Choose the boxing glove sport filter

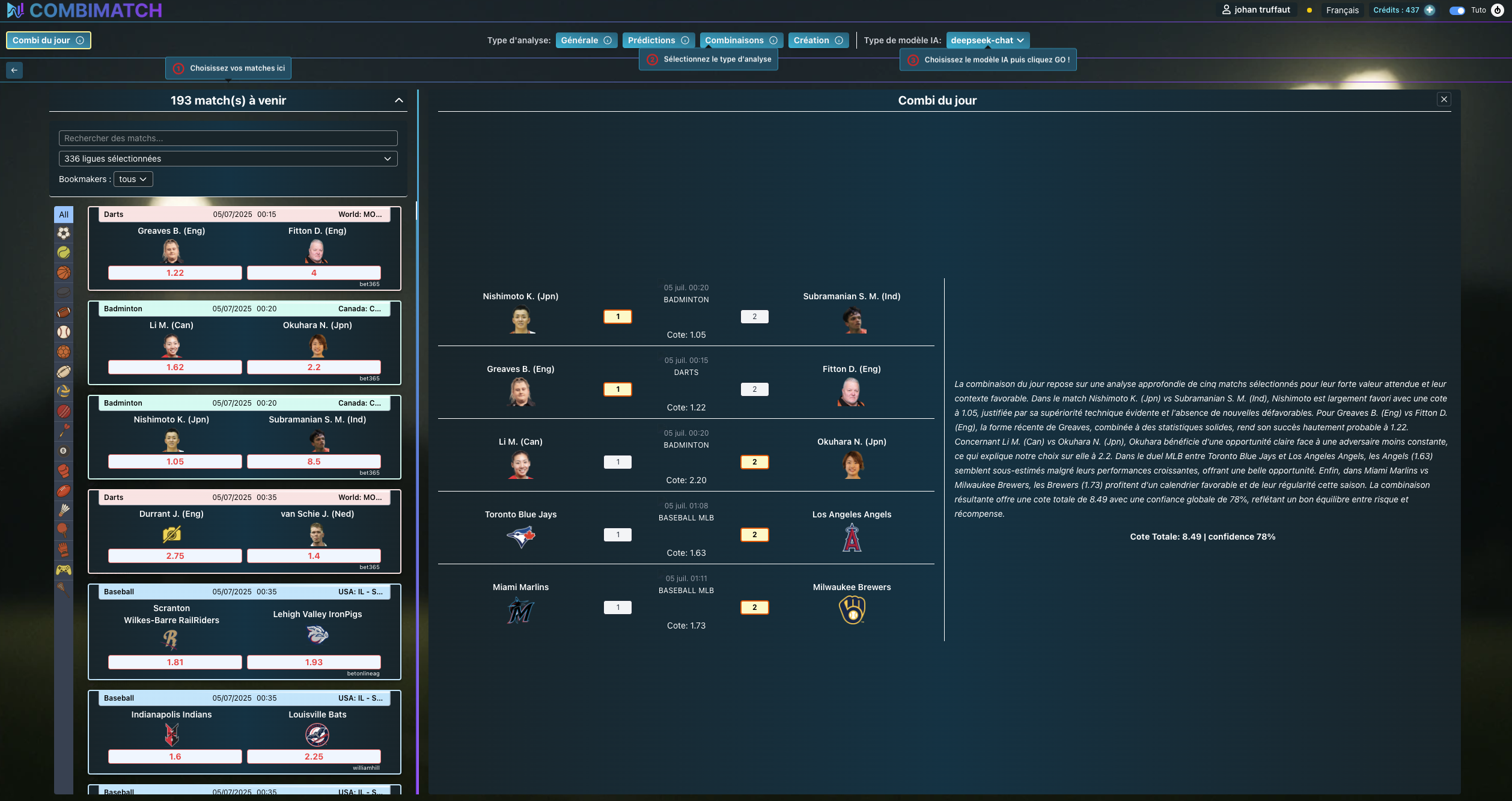pyautogui.click(x=64, y=471)
